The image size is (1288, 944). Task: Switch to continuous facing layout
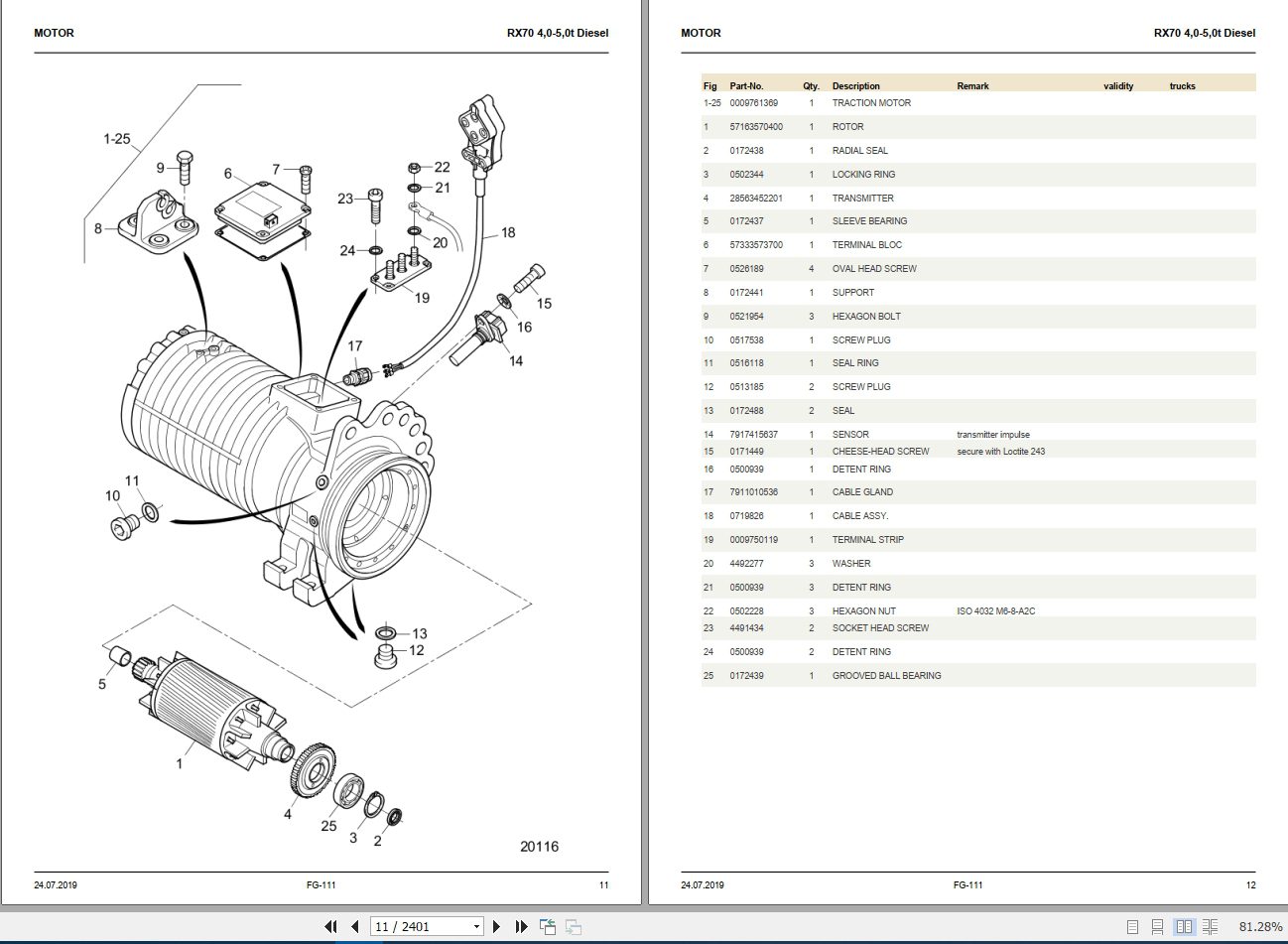coord(1210,926)
